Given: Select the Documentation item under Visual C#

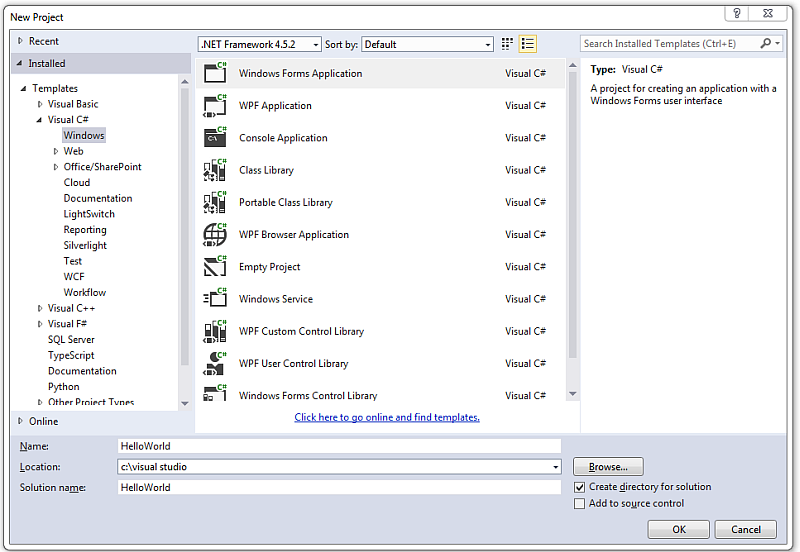Looking at the screenshot, I should [97, 198].
